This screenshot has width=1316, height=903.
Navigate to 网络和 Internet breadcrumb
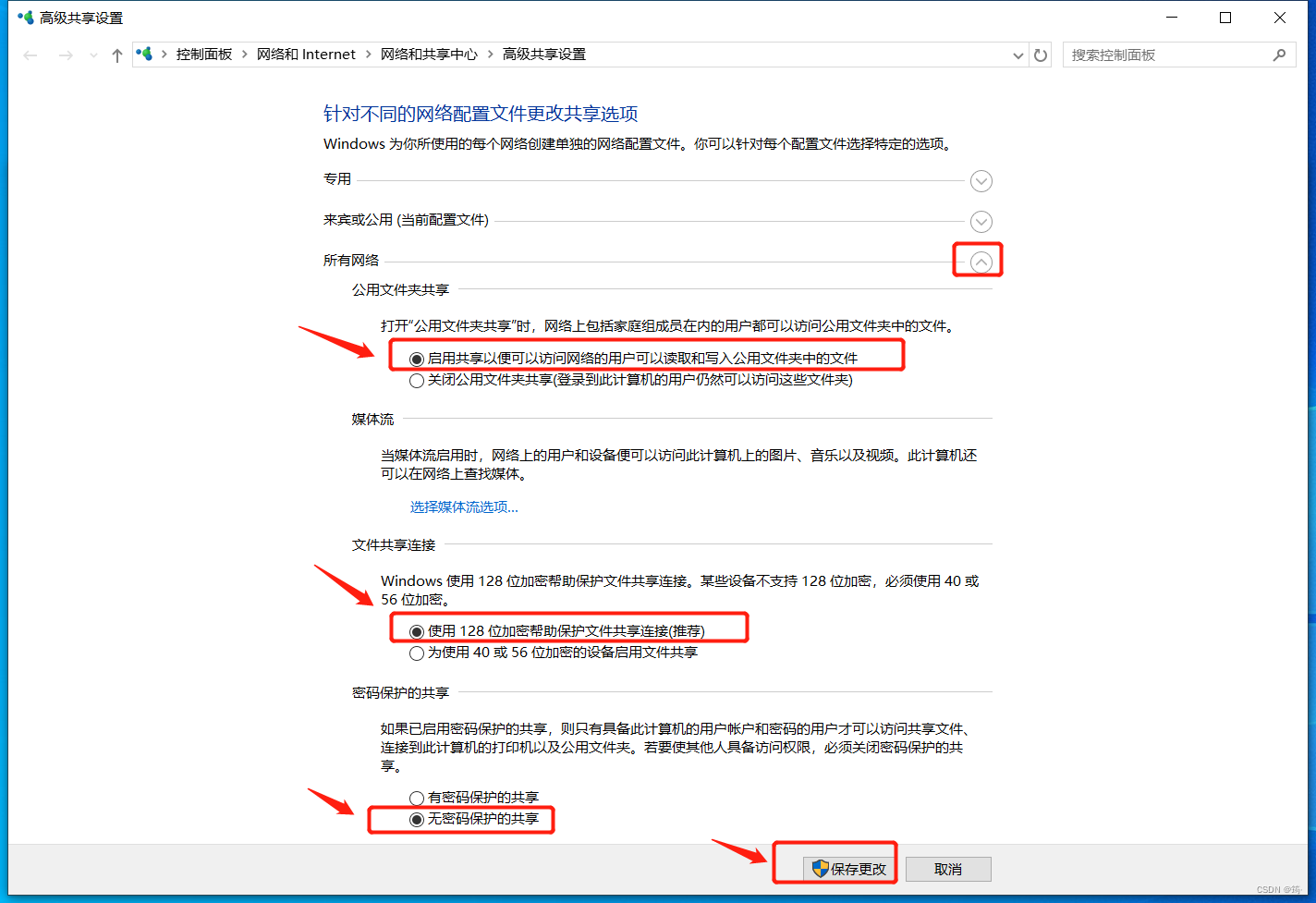[306, 55]
